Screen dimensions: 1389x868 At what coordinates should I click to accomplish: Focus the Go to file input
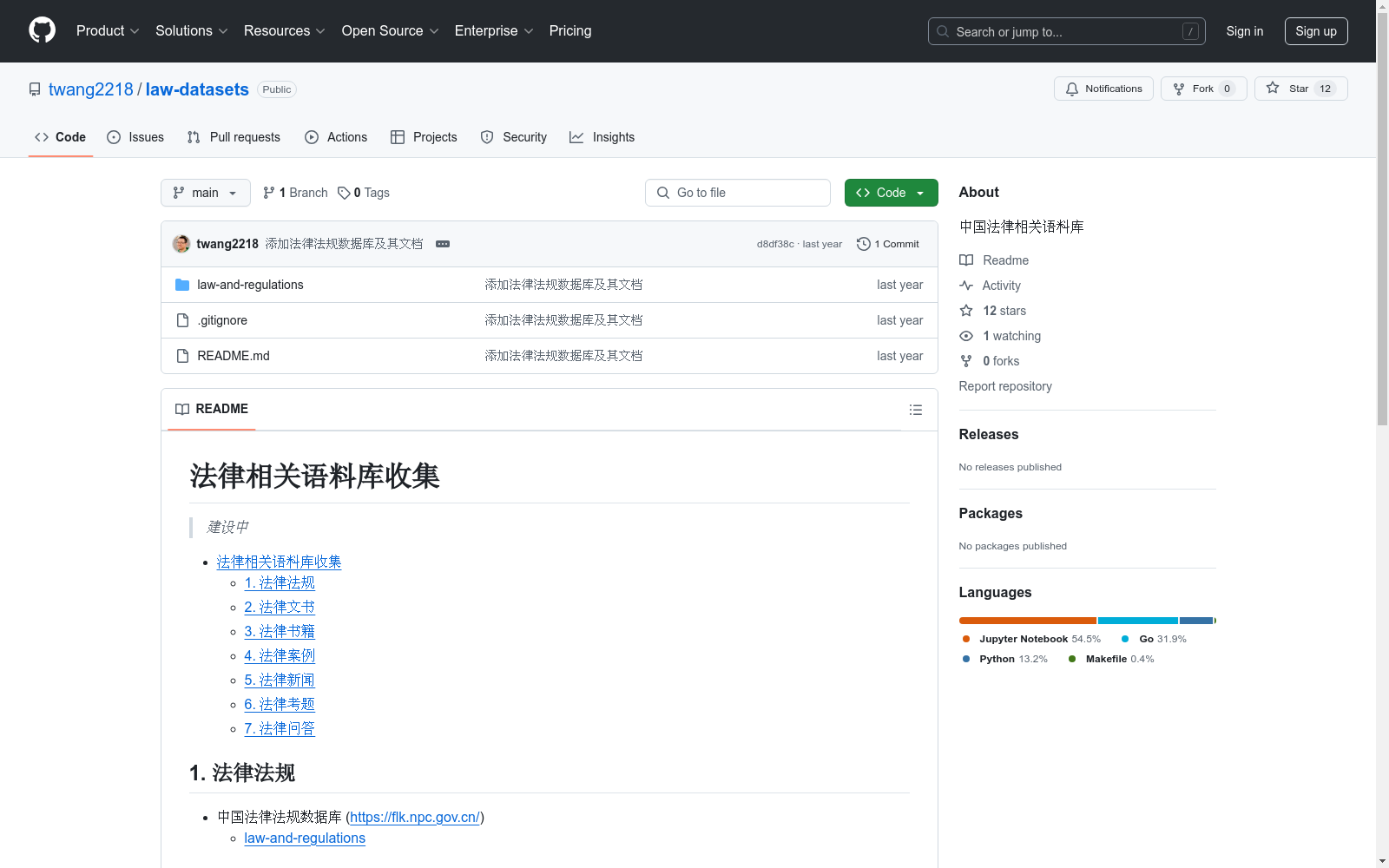(x=738, y=193)
